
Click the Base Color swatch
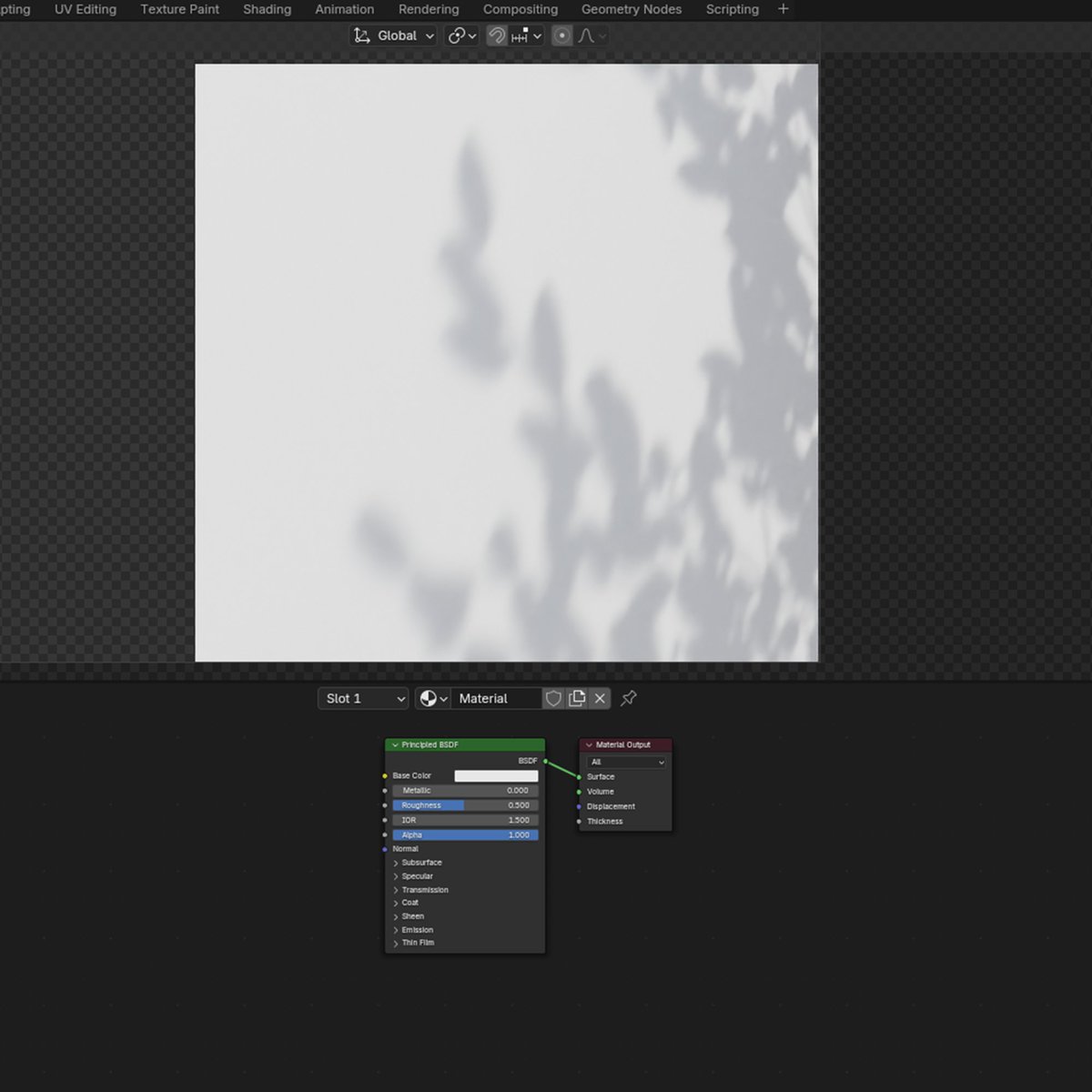click(x=496, y=775)
